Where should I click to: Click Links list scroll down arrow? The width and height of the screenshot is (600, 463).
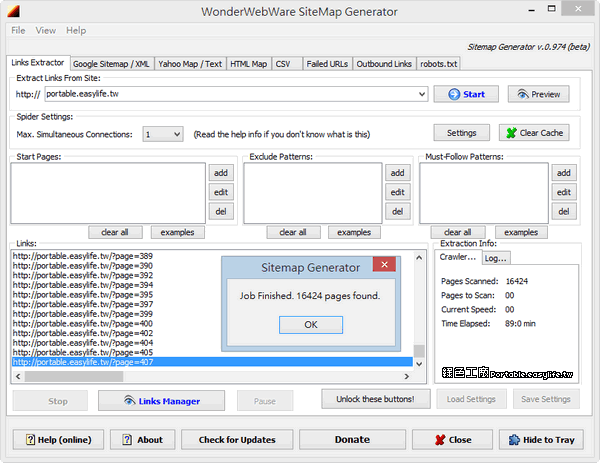click(x=419, y=364)
